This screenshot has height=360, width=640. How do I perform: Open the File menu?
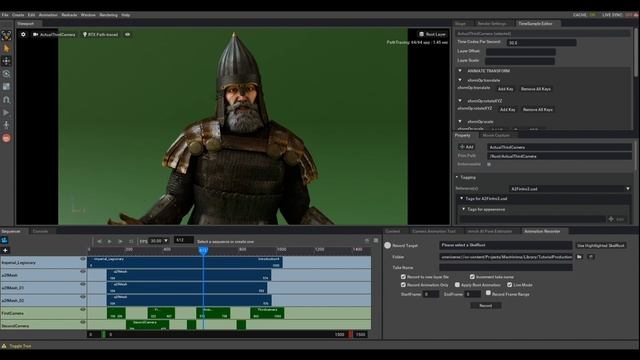click(5, 15)
